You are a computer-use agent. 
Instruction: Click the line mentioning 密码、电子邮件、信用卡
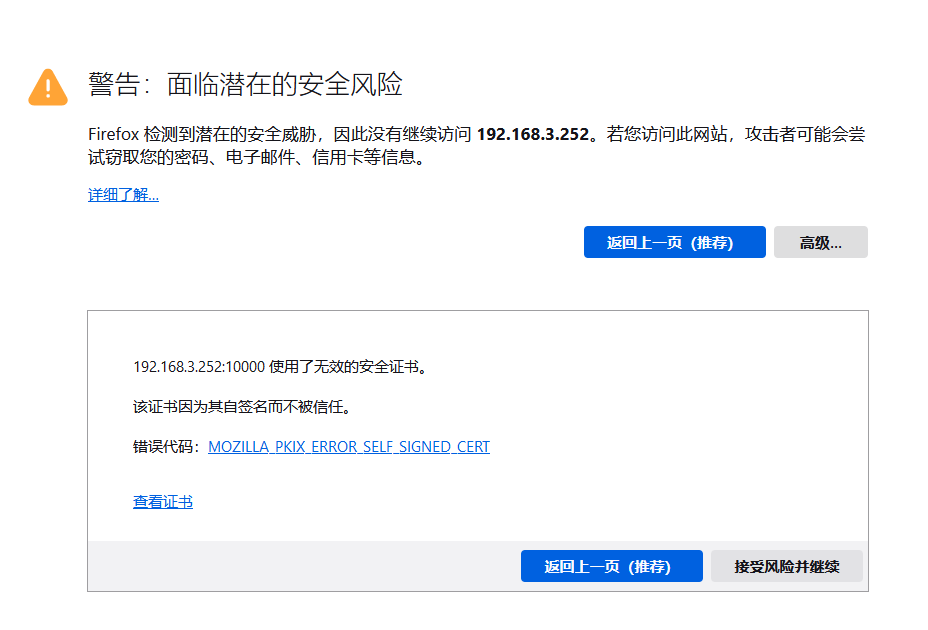pyautogui.click(x=256, y=158)
